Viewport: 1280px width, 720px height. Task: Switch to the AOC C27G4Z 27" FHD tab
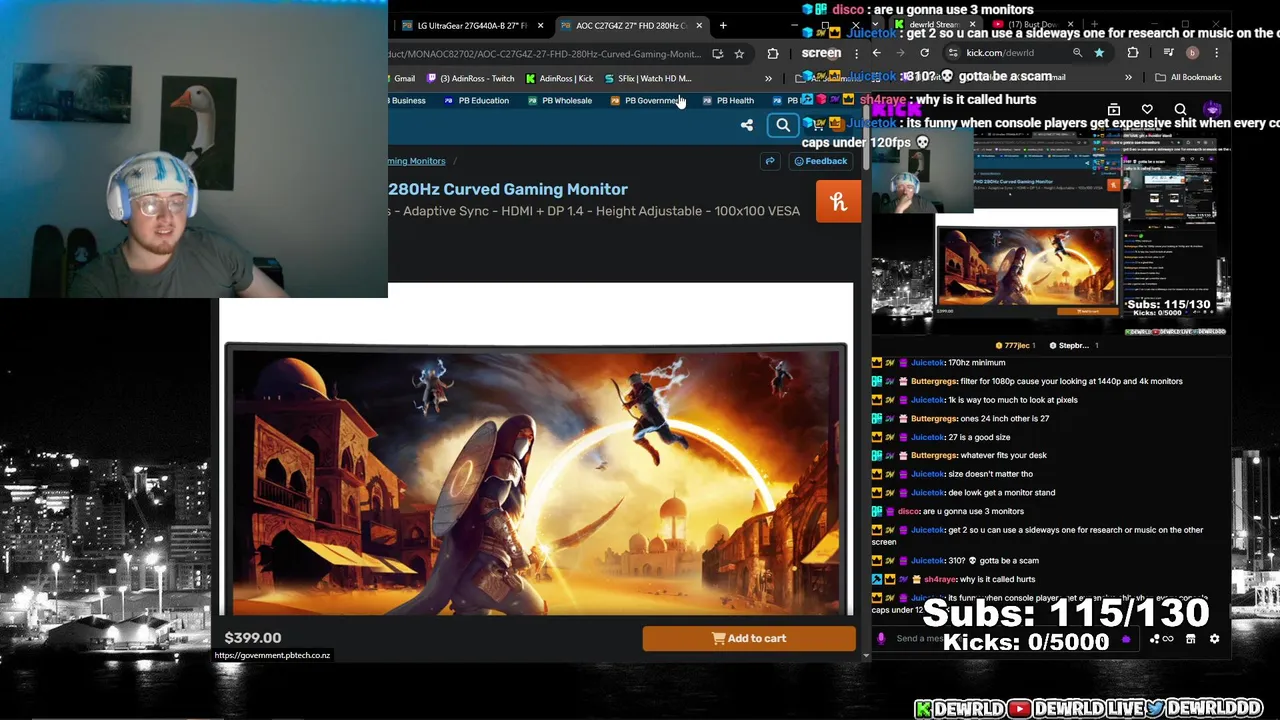pos(630,26)
